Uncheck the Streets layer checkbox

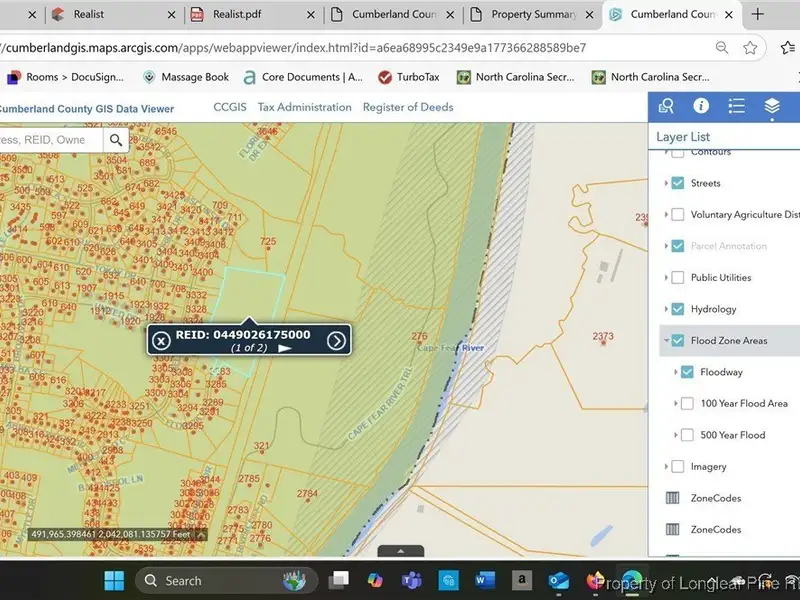tap(677, 183)
